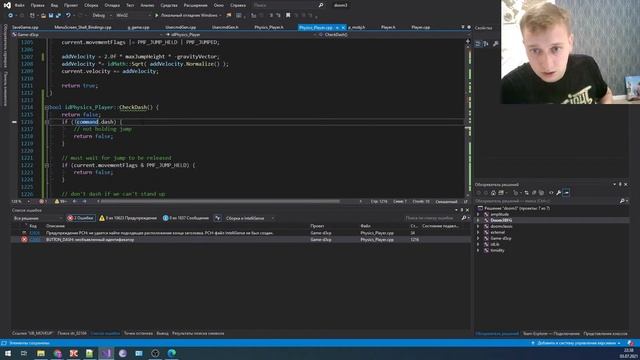Image resolution: width=640 pixels, height=360 pixels.
Task: Open the Справка menu
Action: tap(238, 5)
